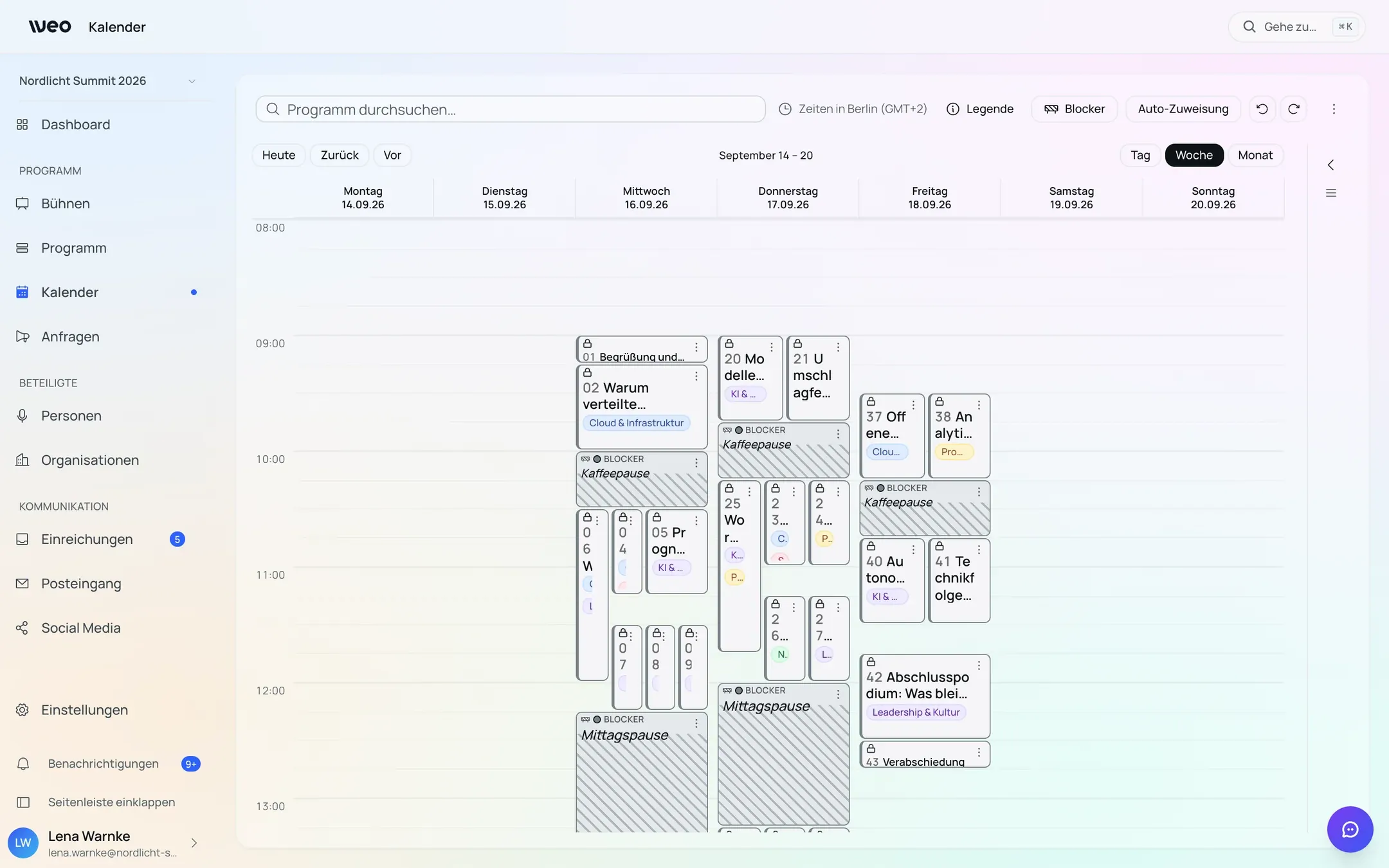
Task: Open options menu of the Thursday Mittagspause blocker
Action: [839, 694]
